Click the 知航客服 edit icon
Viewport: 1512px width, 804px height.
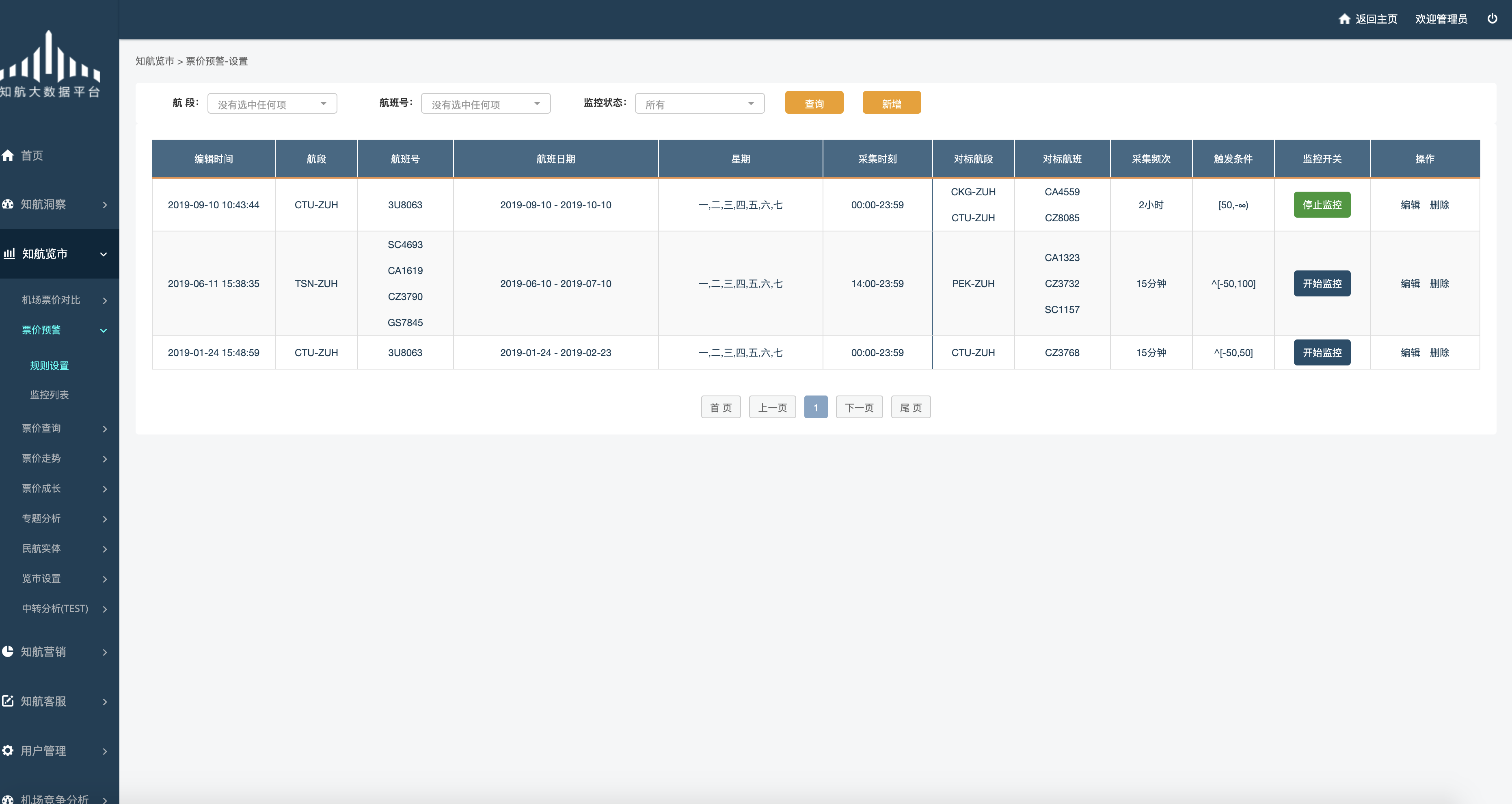[8, 701]
